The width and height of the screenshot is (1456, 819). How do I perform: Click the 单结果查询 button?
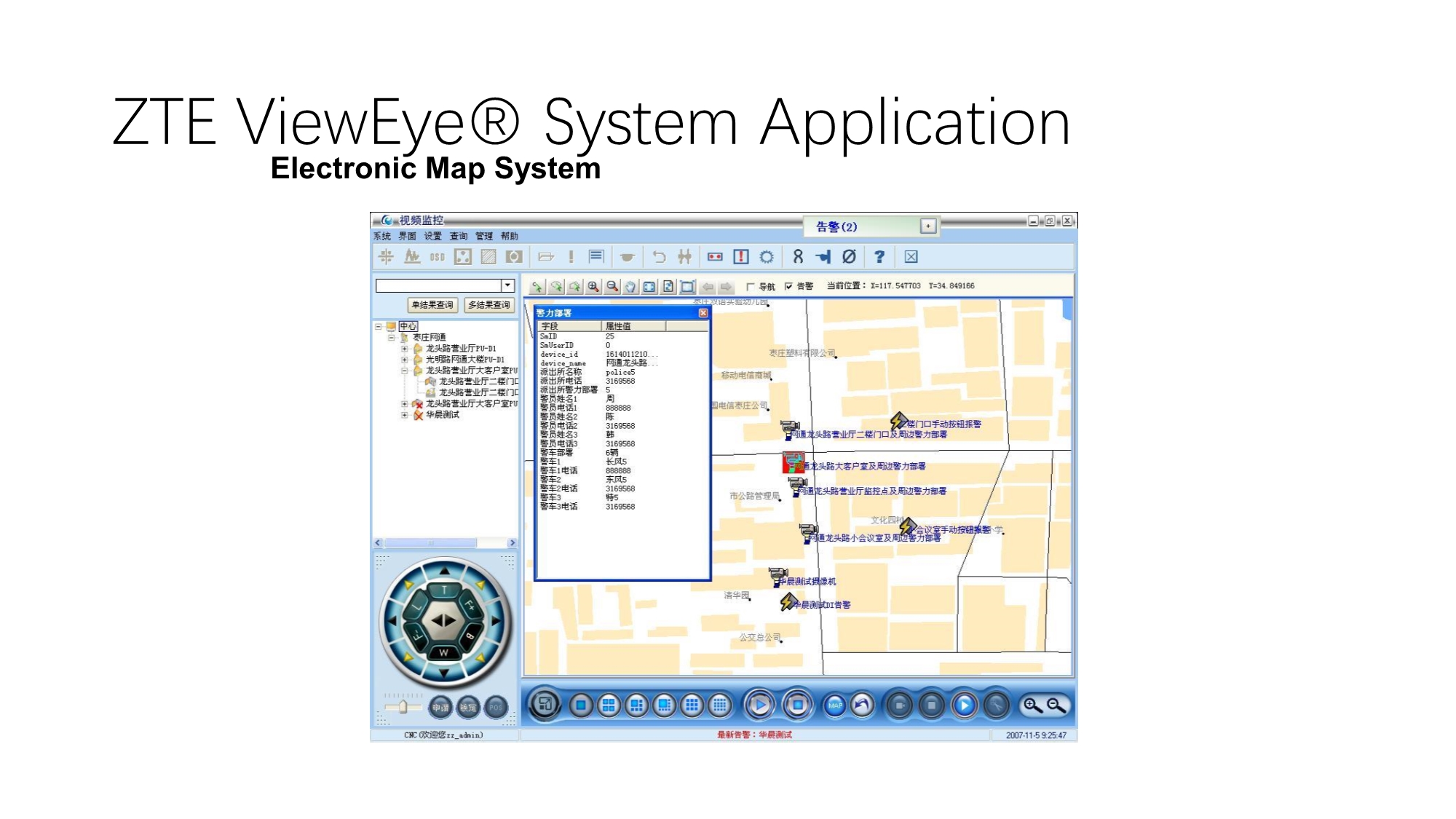pos(432,305)
